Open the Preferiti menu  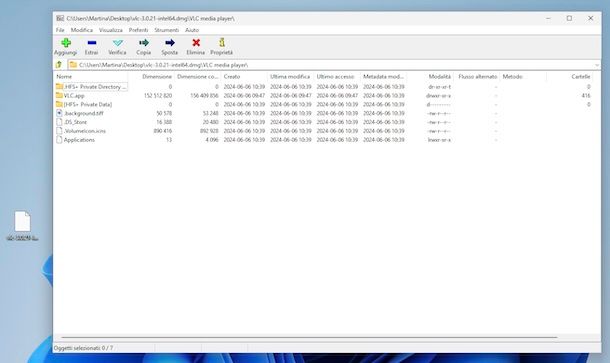point(138,30)
